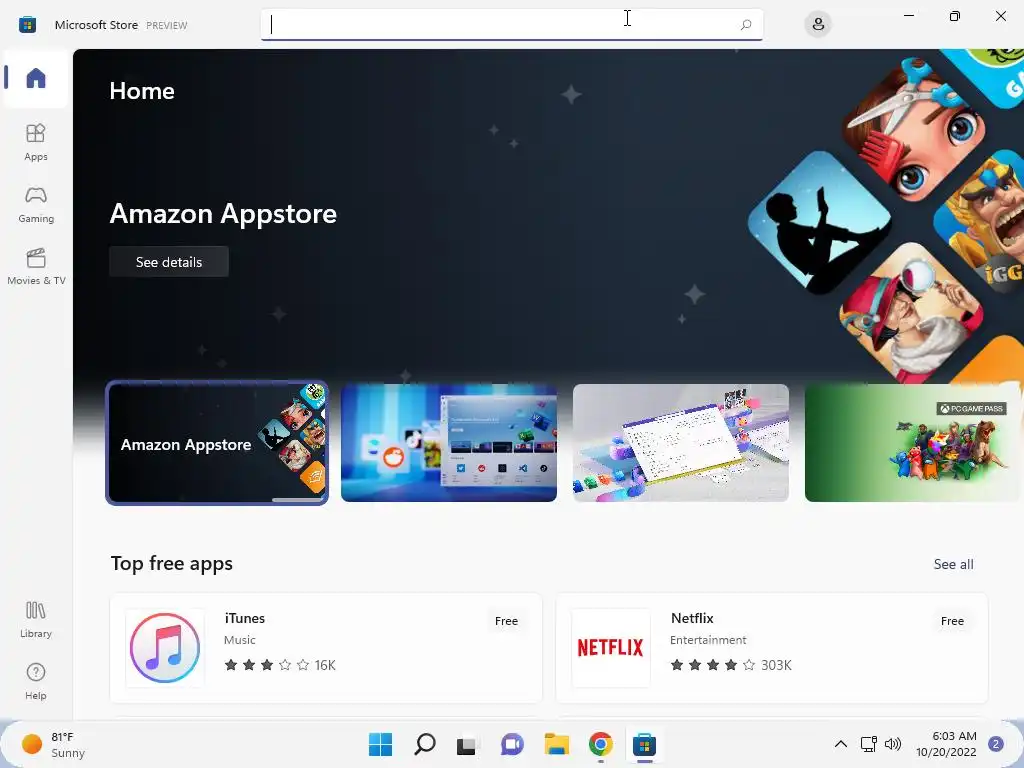Open the volume tray icon
1024x768 pixels.
pyautogui.click(x=893, y=744)
